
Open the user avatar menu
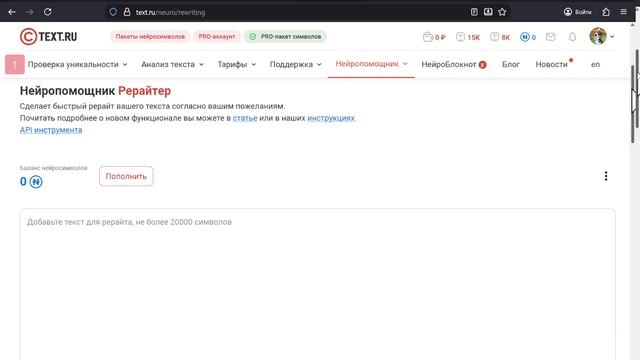602,36
